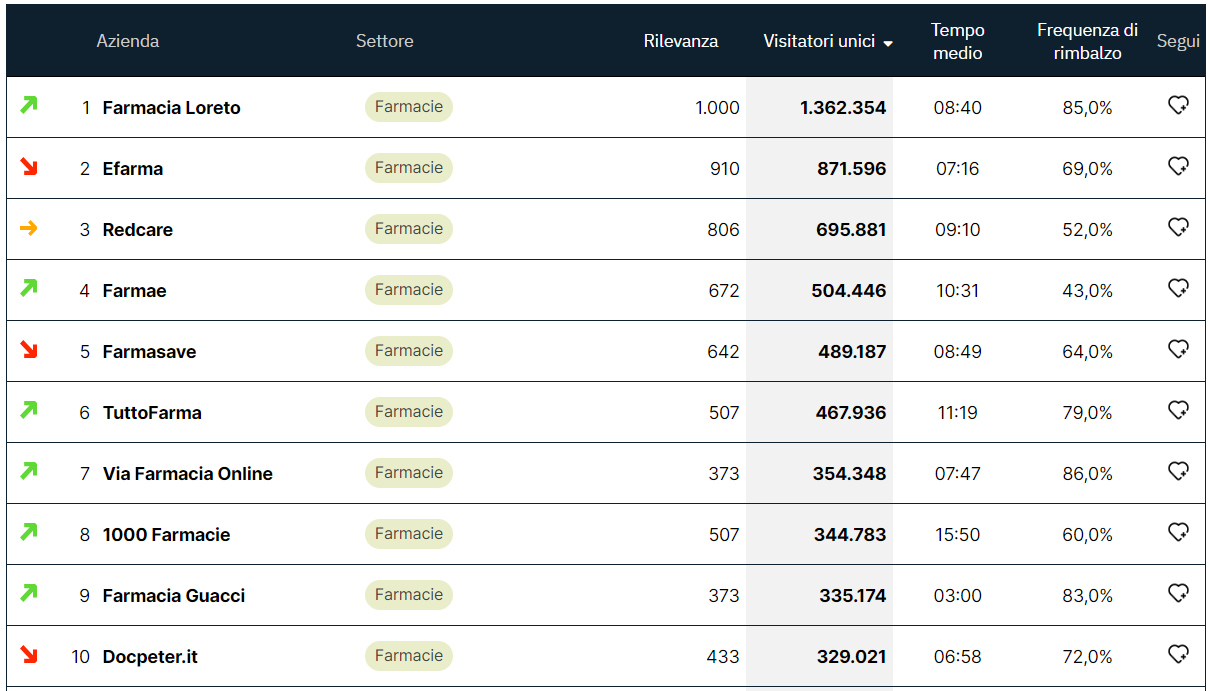Click bounce rate 43,0%

(1088, 291)
